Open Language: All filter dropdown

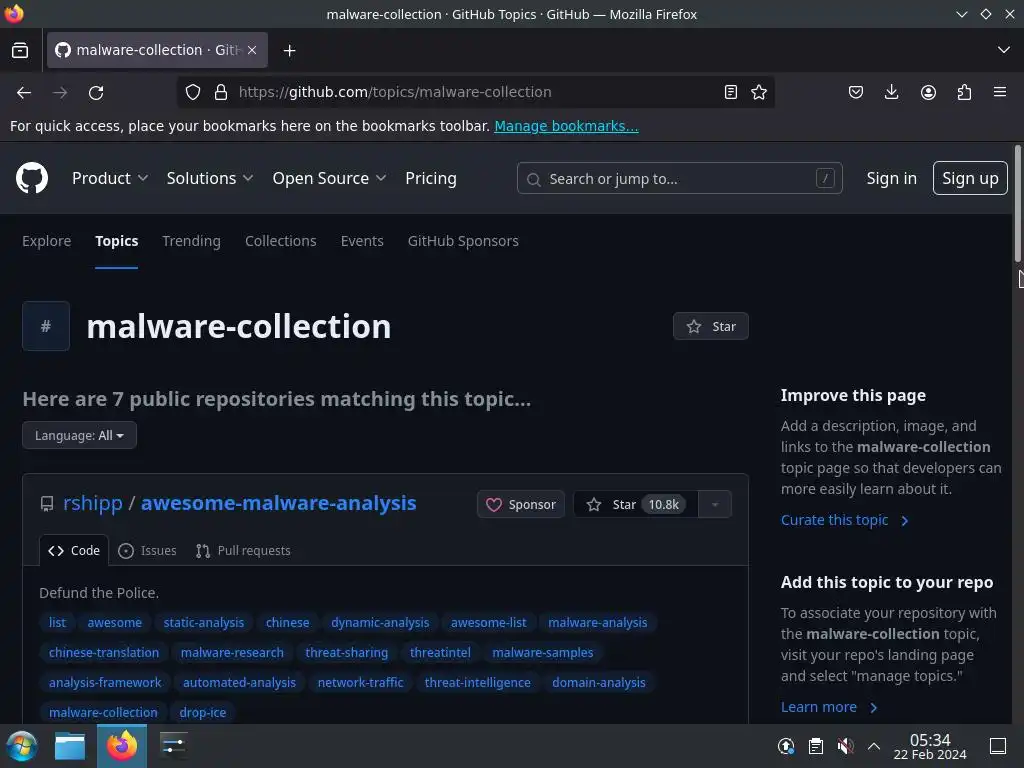[79, 435]
